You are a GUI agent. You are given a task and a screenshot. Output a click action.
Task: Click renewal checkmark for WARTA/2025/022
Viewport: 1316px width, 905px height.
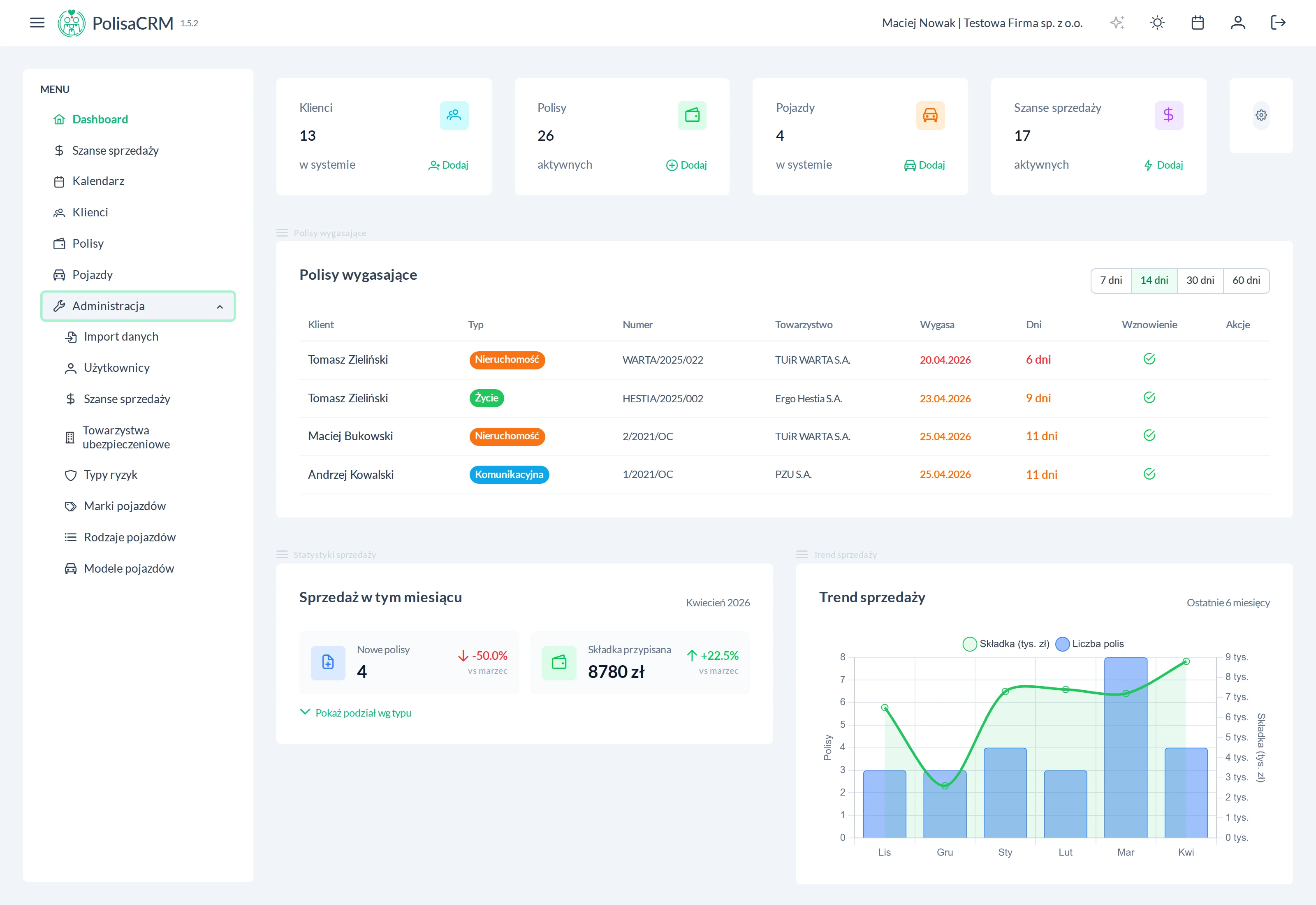[x=1149, y=359]
